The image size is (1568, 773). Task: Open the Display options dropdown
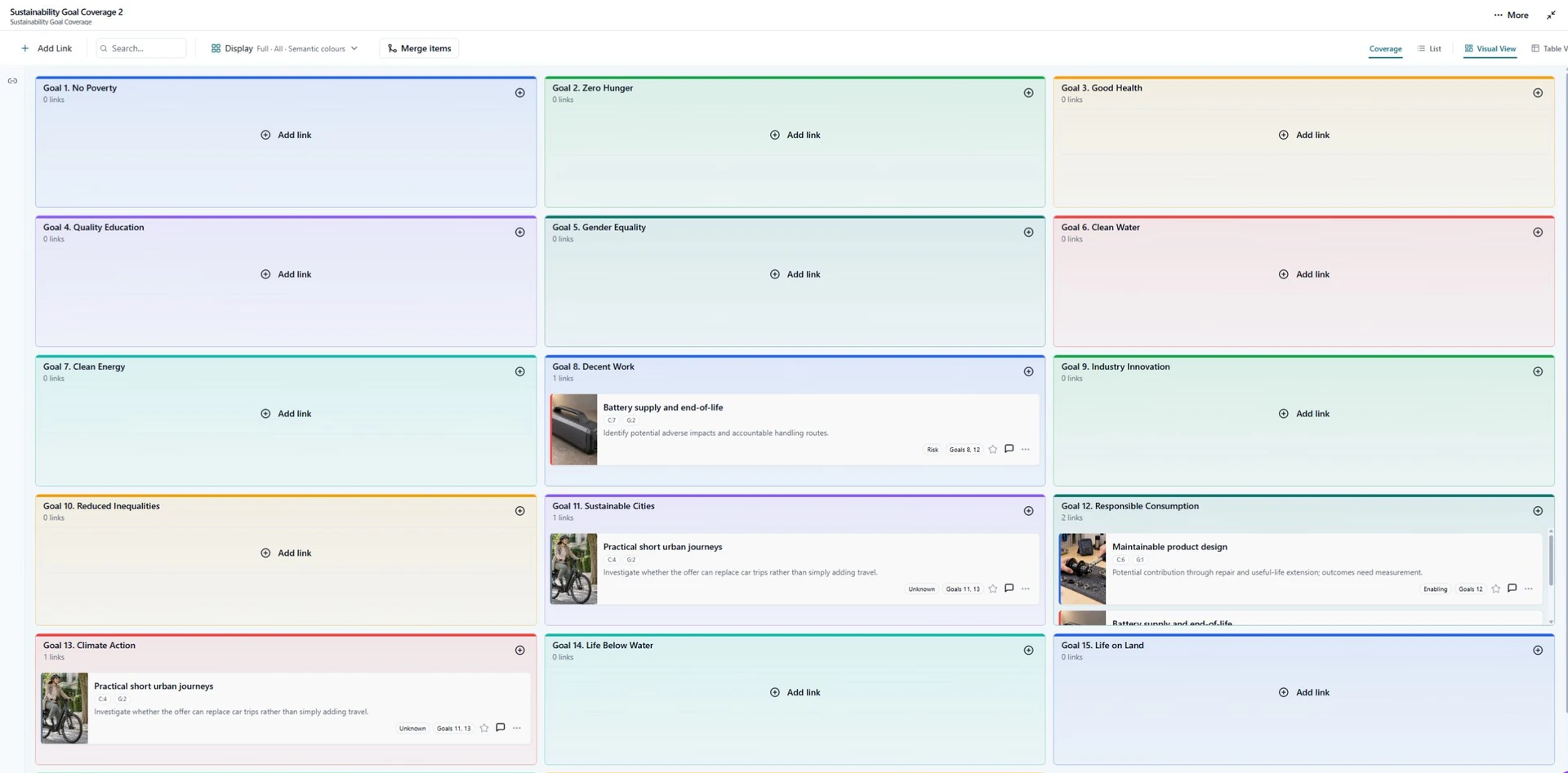(x=284, y=48)
